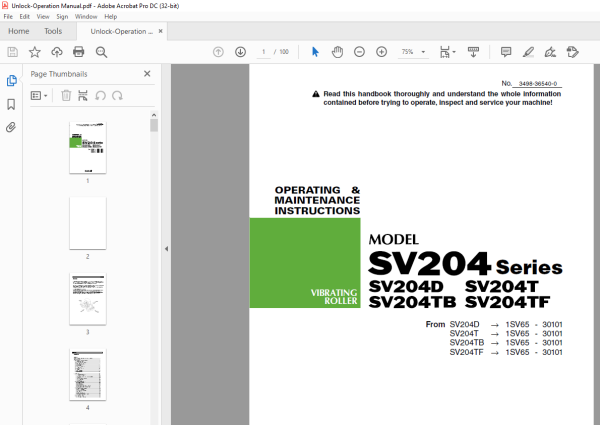Delete selected page with trash icon
The width and height of the screenshot is (600, 425).
click(x=66, y=95)
